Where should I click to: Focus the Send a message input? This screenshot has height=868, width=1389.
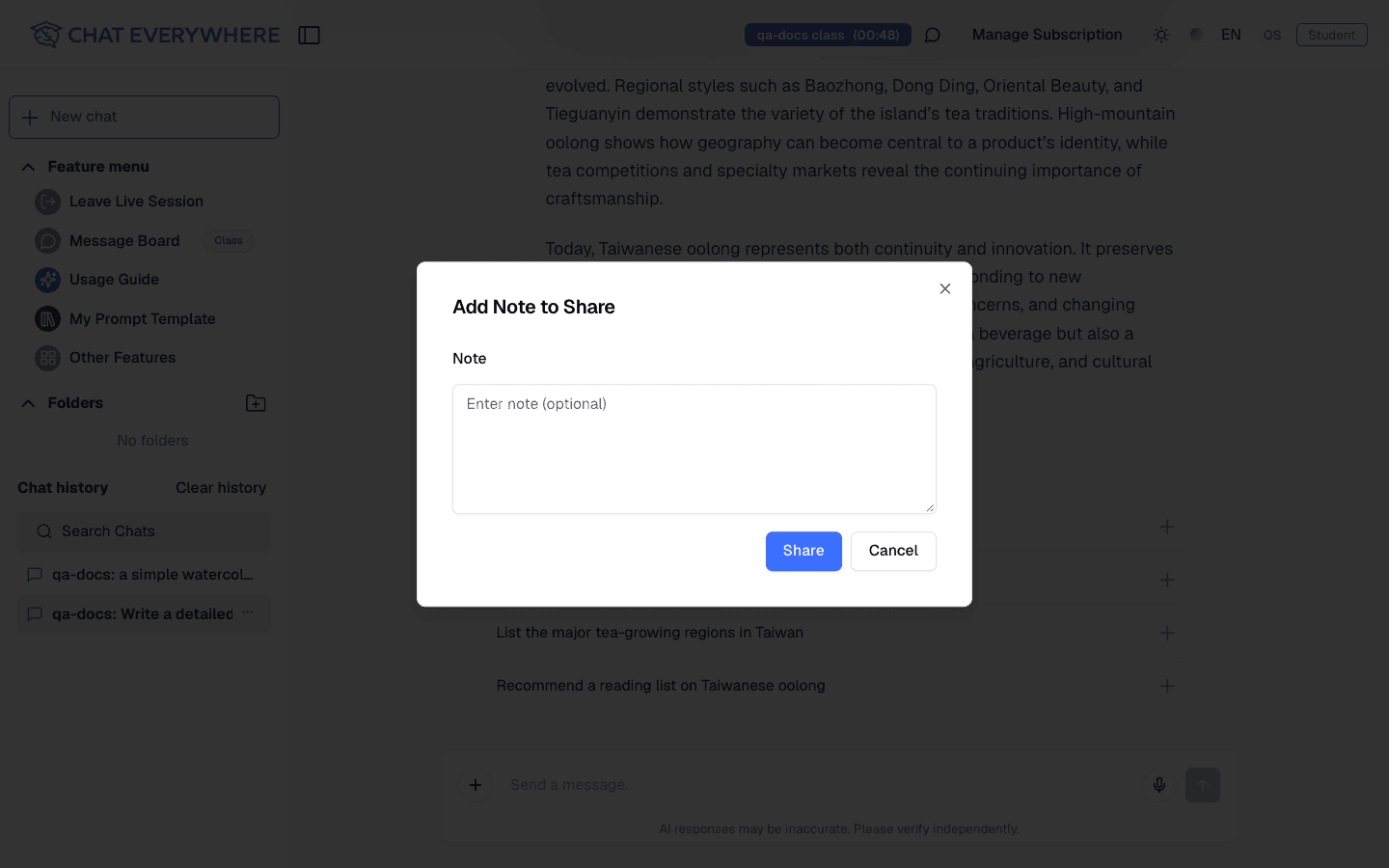820,785
